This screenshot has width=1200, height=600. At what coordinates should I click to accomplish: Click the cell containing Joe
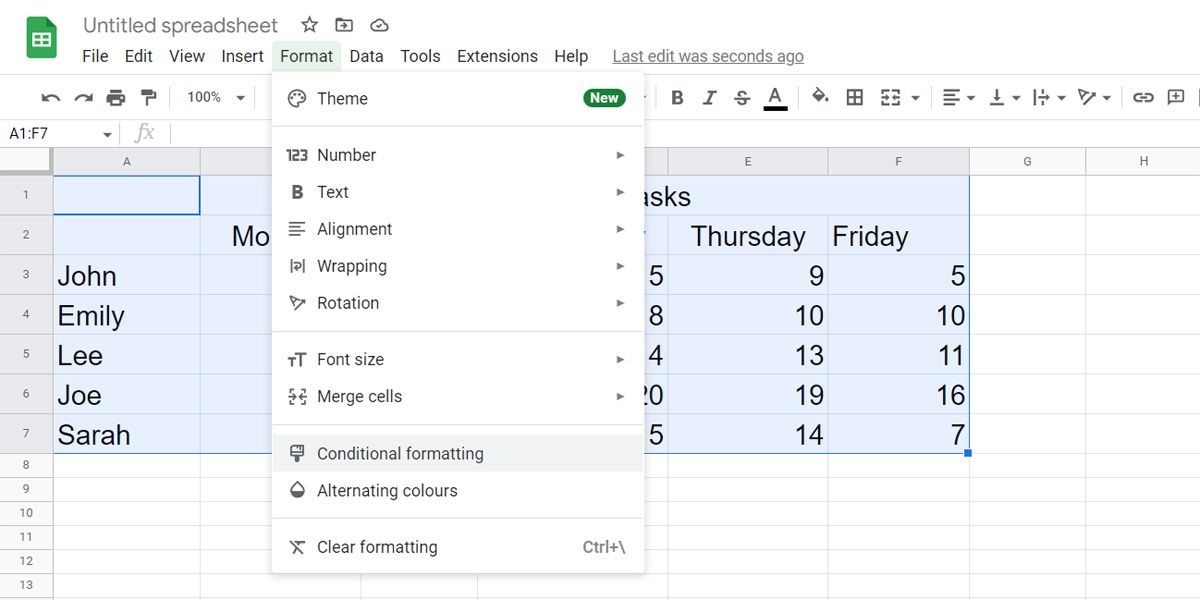127,394
